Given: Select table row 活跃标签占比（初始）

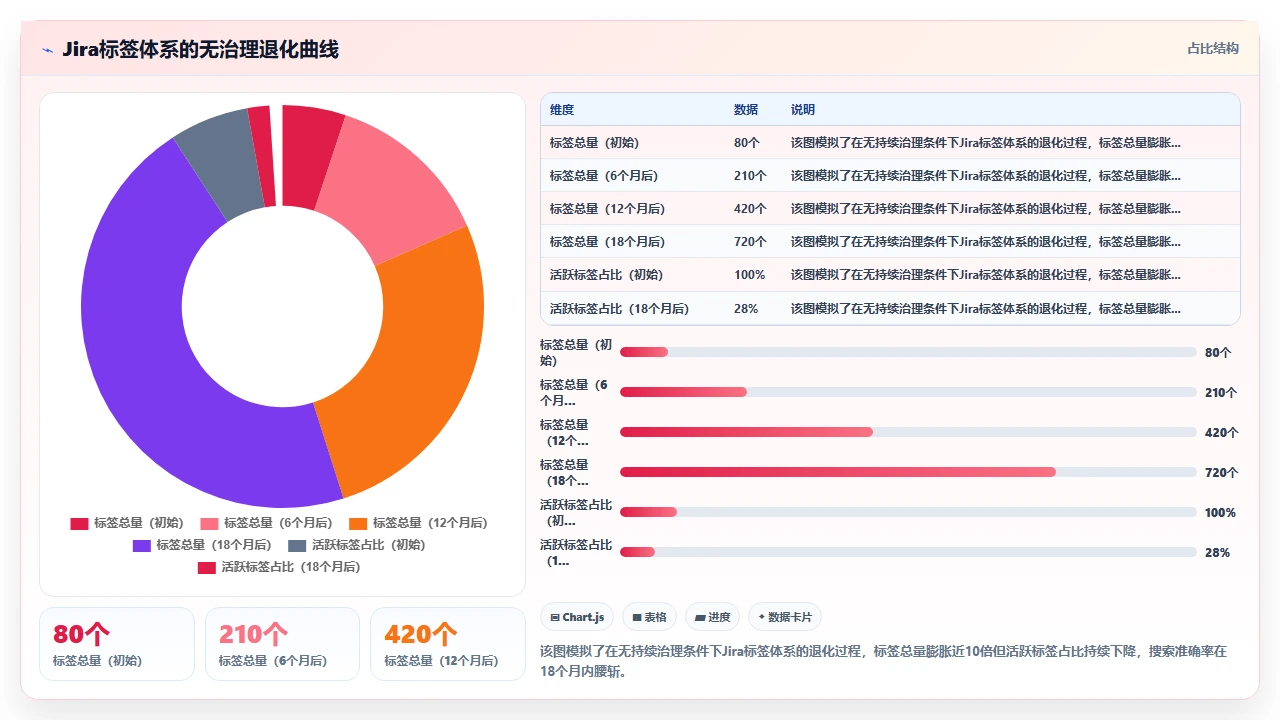Looking at the screenshot, I should point(890,274).
